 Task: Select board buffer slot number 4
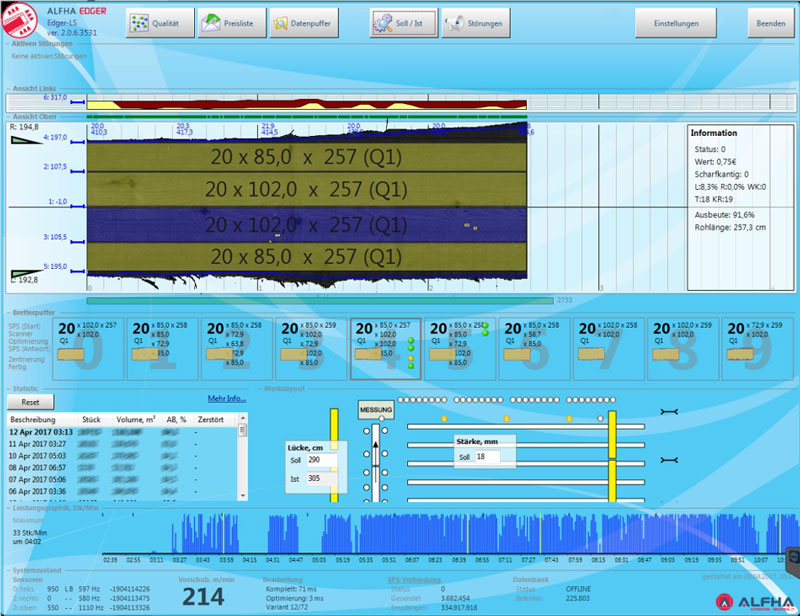(x=386, y=349)
